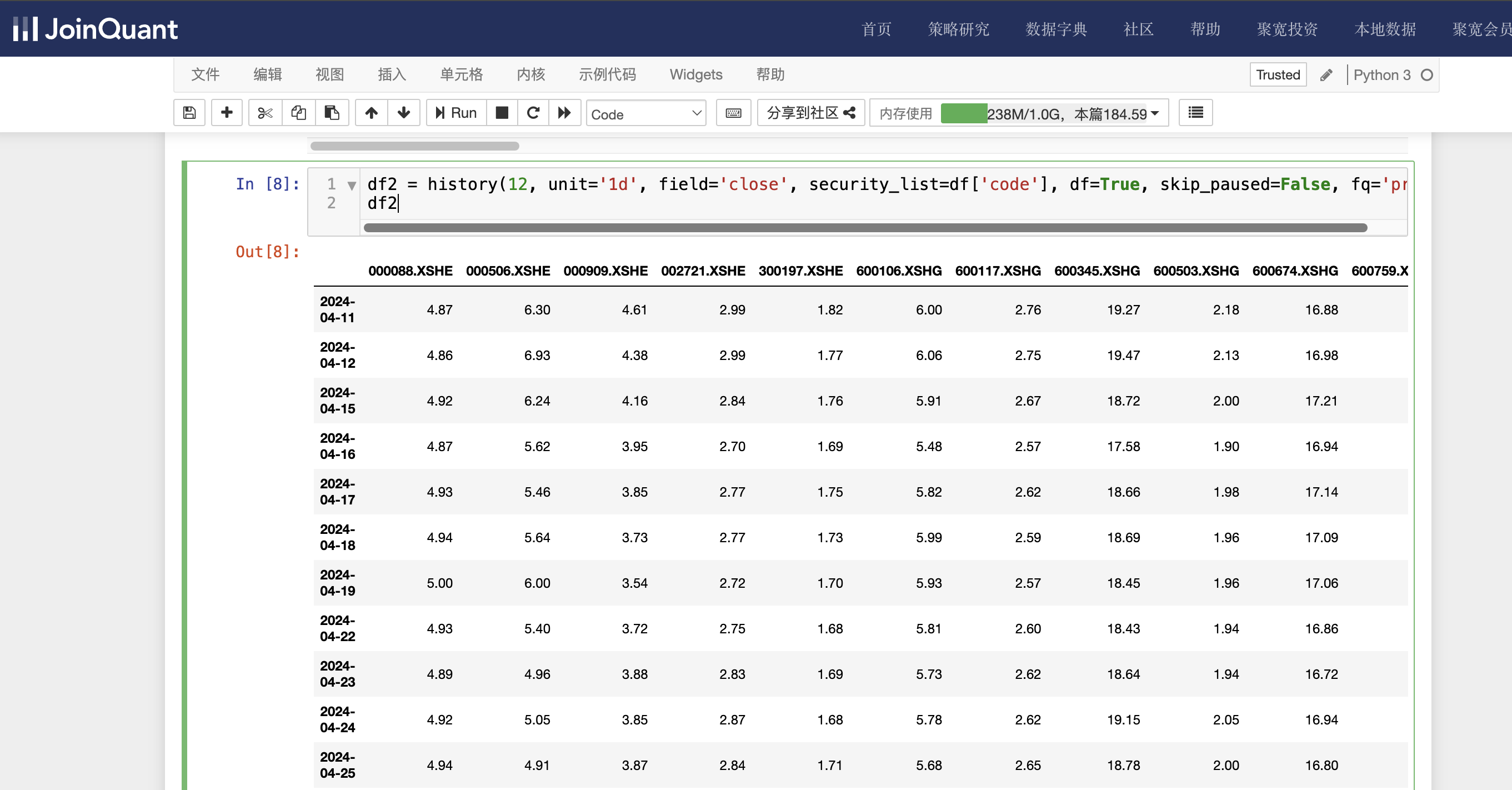Copy selected cells icon

(x=299, y=113)
